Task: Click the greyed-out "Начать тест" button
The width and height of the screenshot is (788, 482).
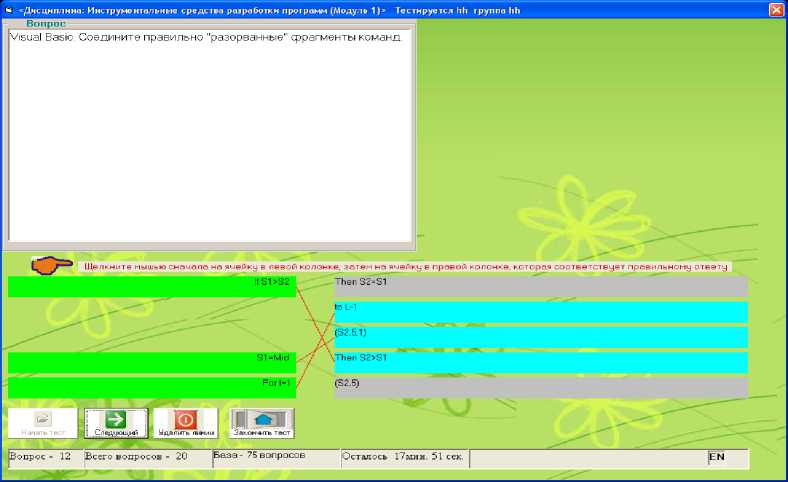Action: (43, 423)
